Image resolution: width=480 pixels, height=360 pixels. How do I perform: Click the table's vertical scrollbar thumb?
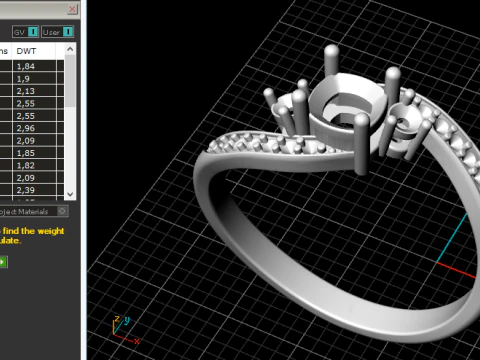(70, 81)
